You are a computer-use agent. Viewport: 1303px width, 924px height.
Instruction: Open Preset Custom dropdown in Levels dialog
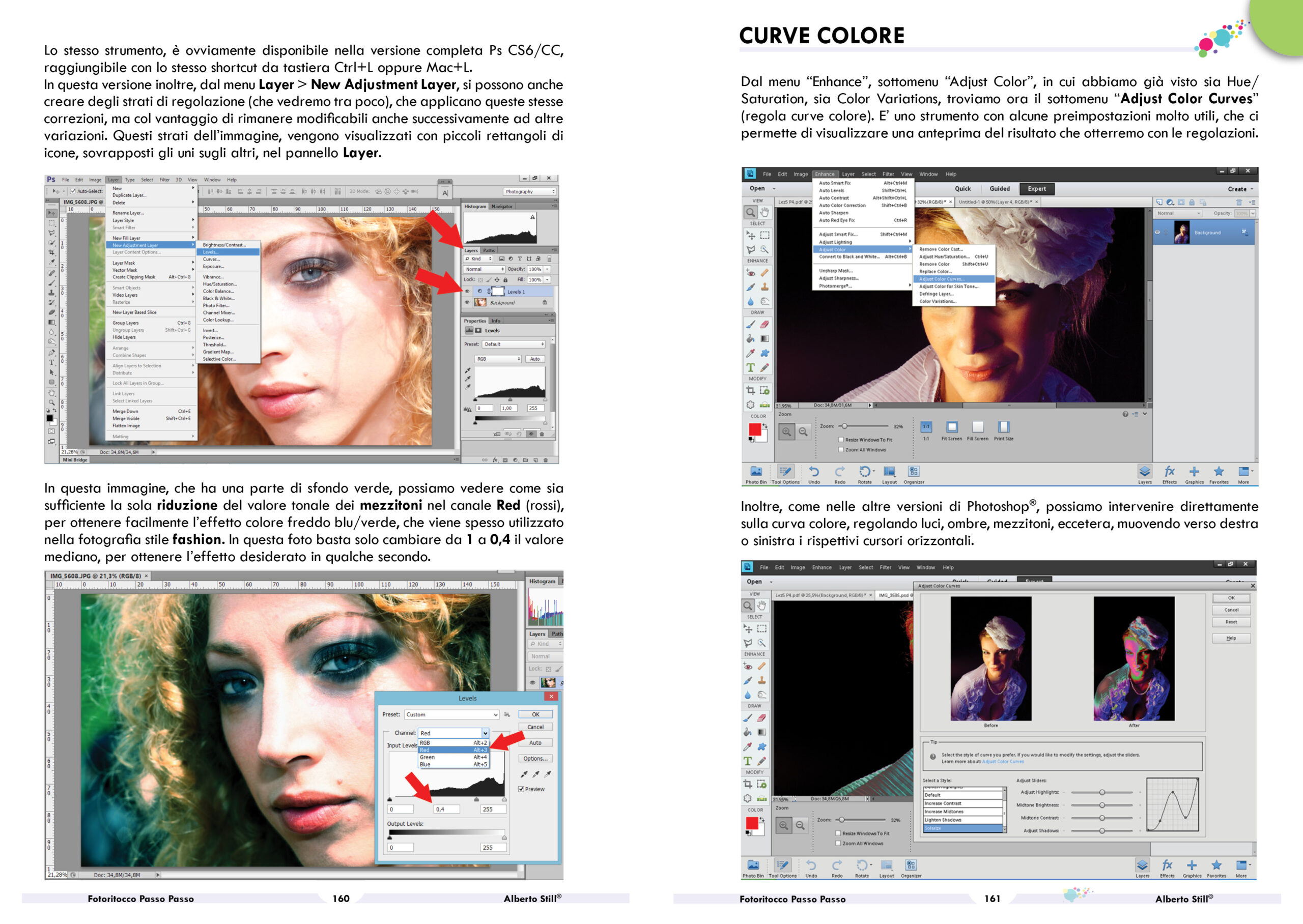point(452,714)
